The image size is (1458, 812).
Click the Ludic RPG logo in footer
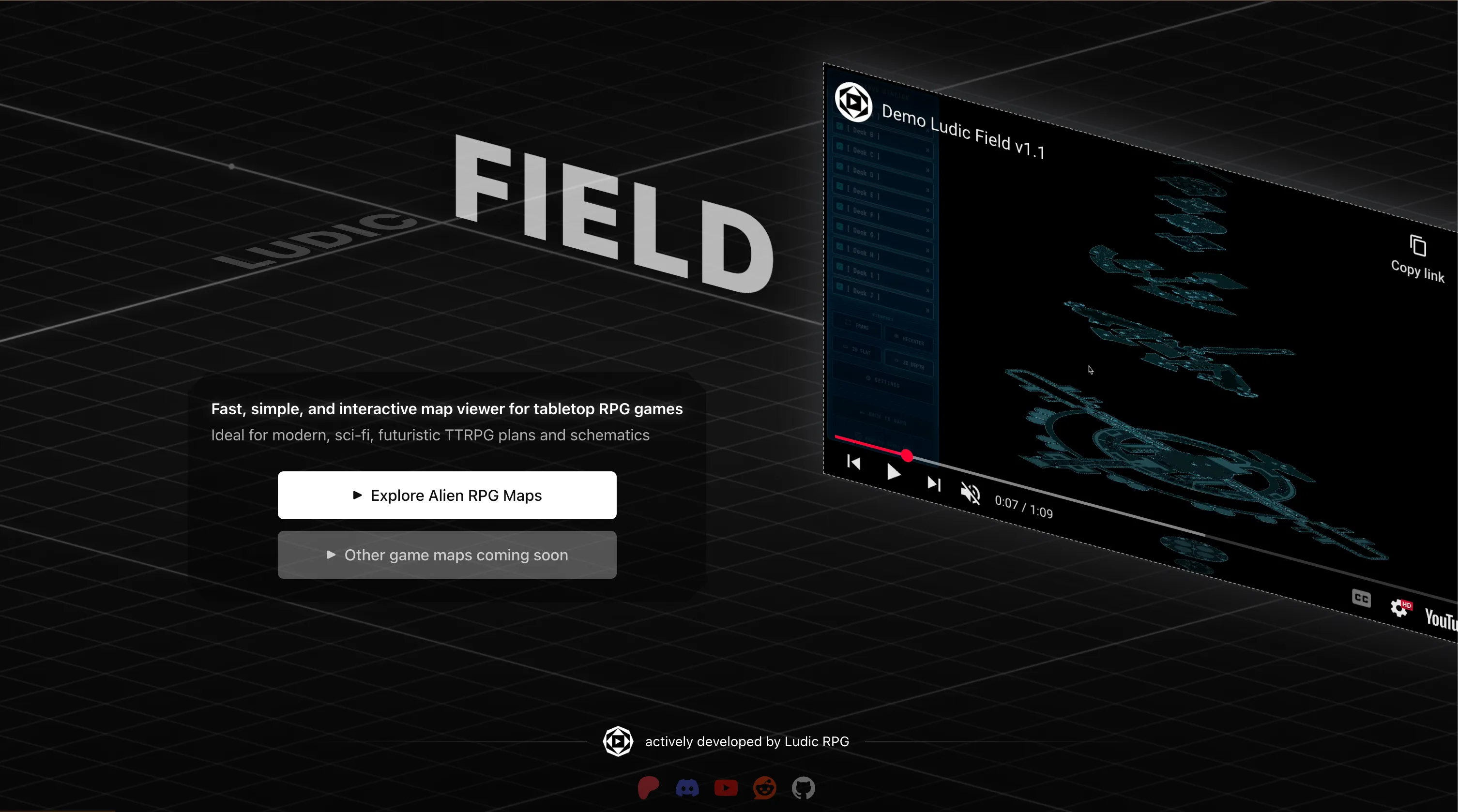tap(618, 741)
